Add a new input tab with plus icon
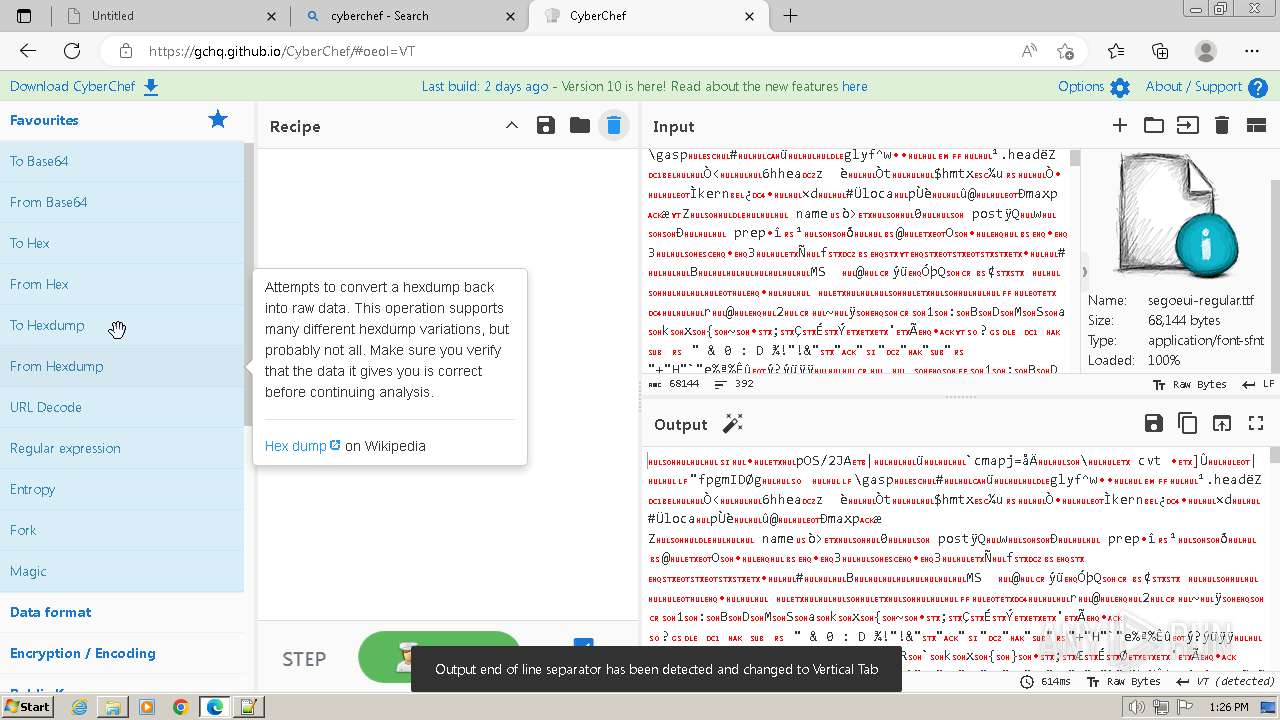The width and height of the screenshot is (1280, 720). pos(1120,125)
